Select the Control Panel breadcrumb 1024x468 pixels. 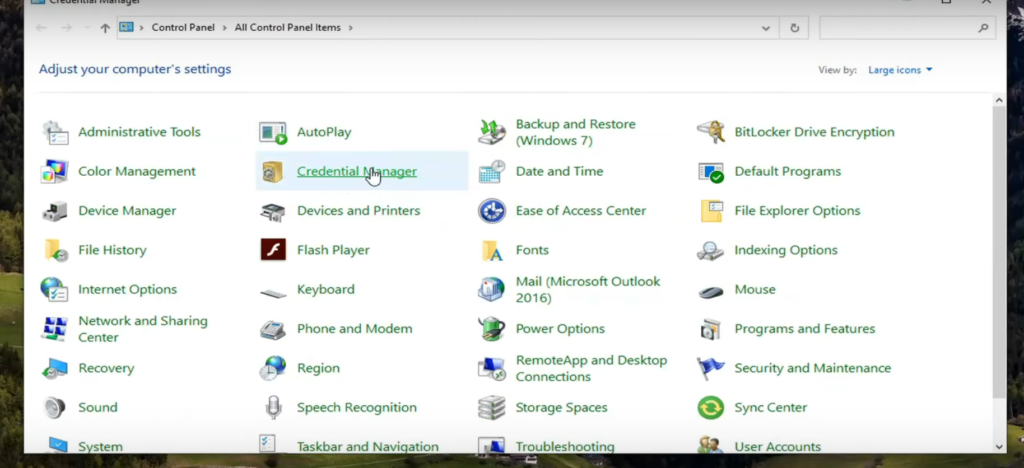[183, 28]
